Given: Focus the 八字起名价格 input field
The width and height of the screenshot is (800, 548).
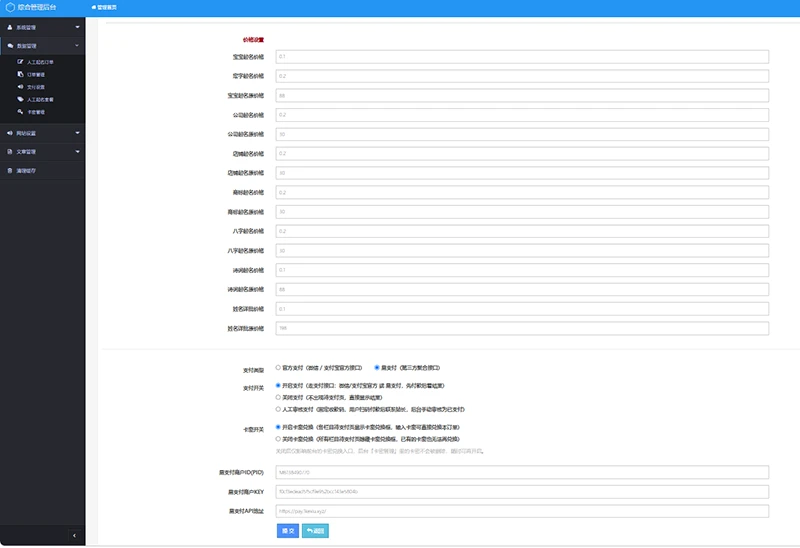Looking at the screenshot, I should point(522,231).
